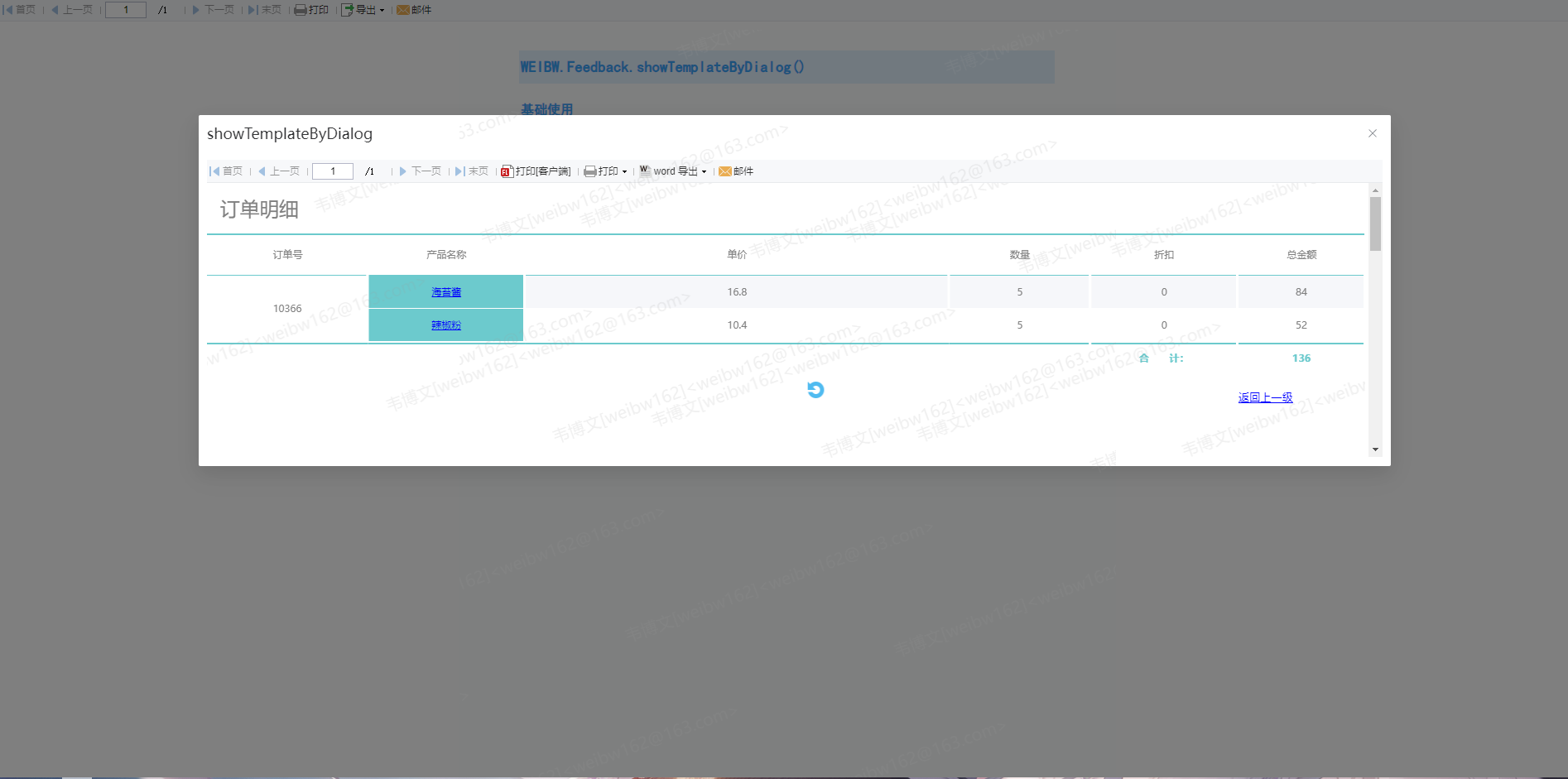The height and width of the screenshot is (779, 1568).
Task: Click the 订单明细 report title
Action: (259, 209)
